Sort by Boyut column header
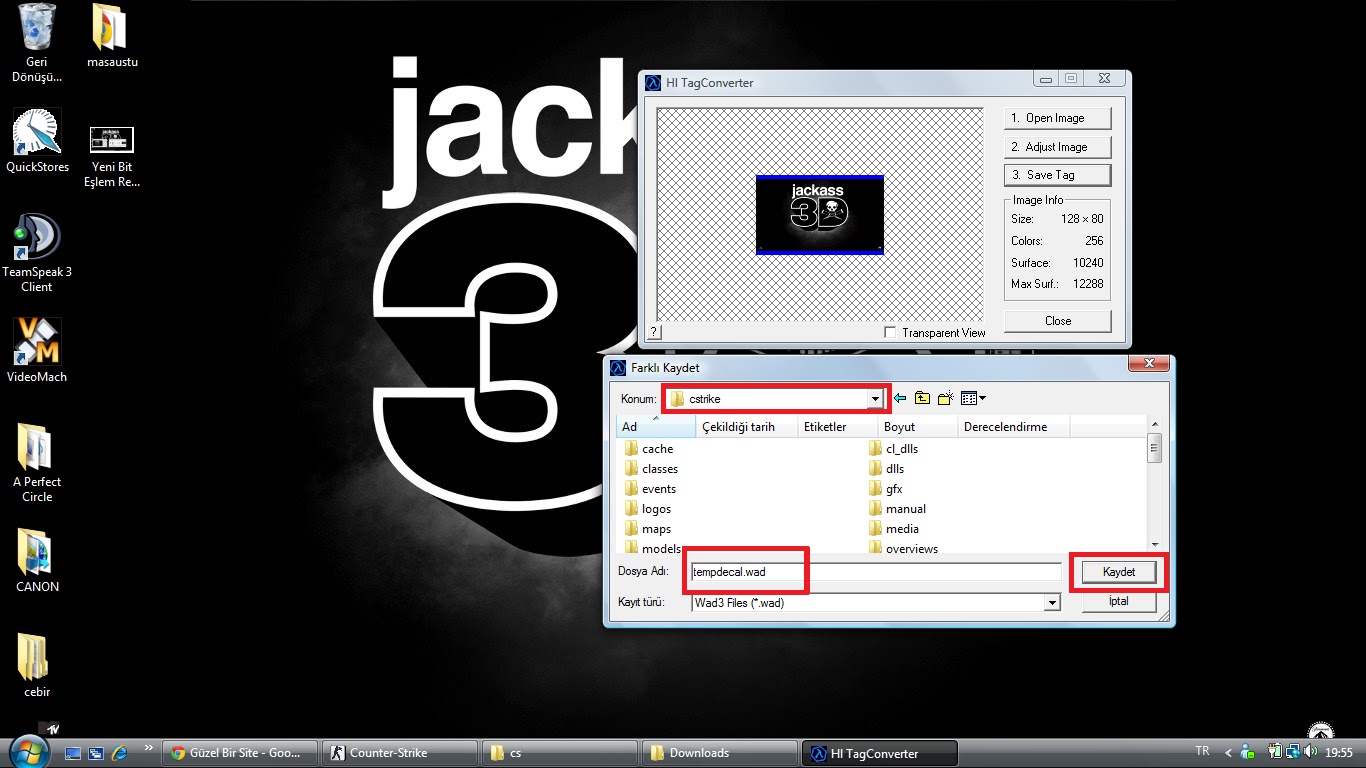This screenshot has width=1366, height=768. point(917,427)
